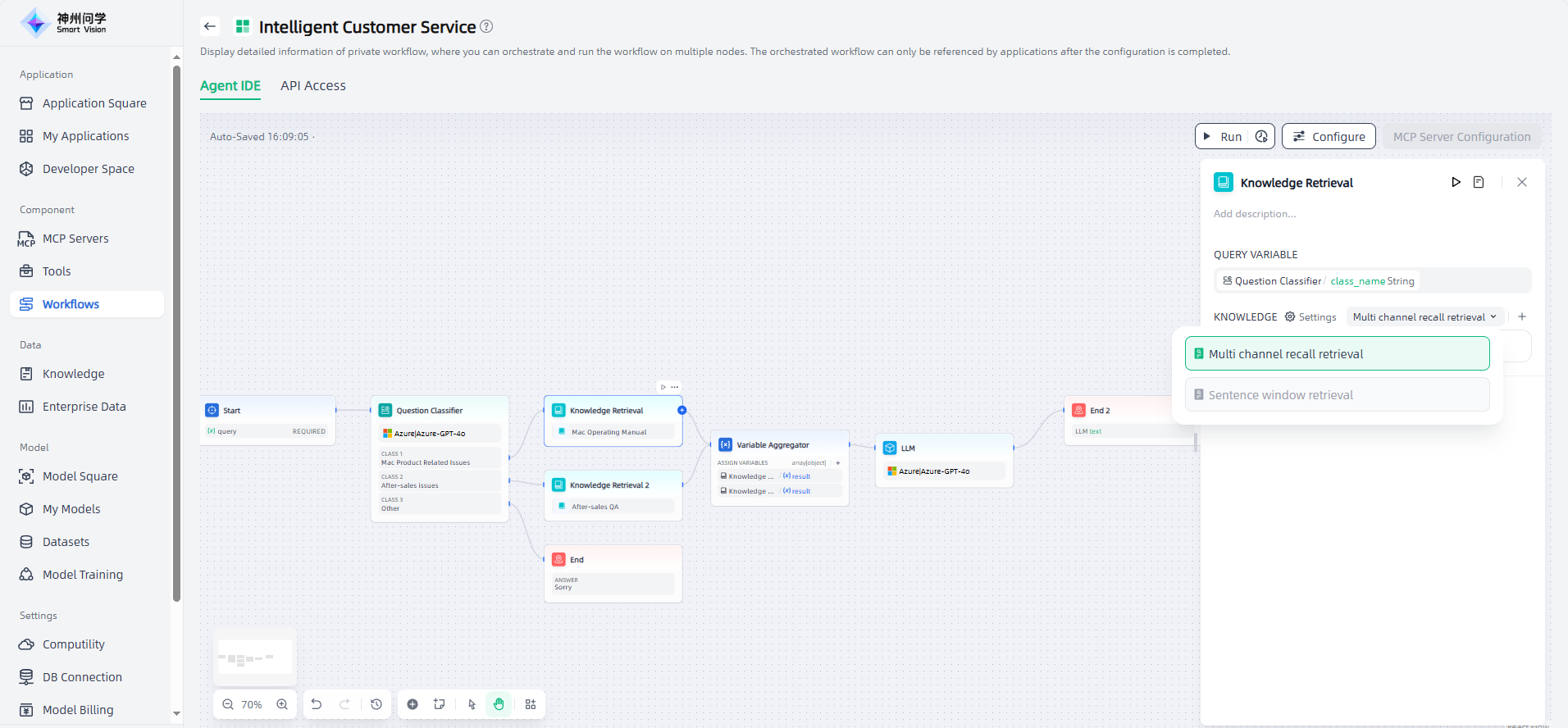Undo the last canvas change
The width and height of the screenshot is (1568, 728).
[317, 704]
